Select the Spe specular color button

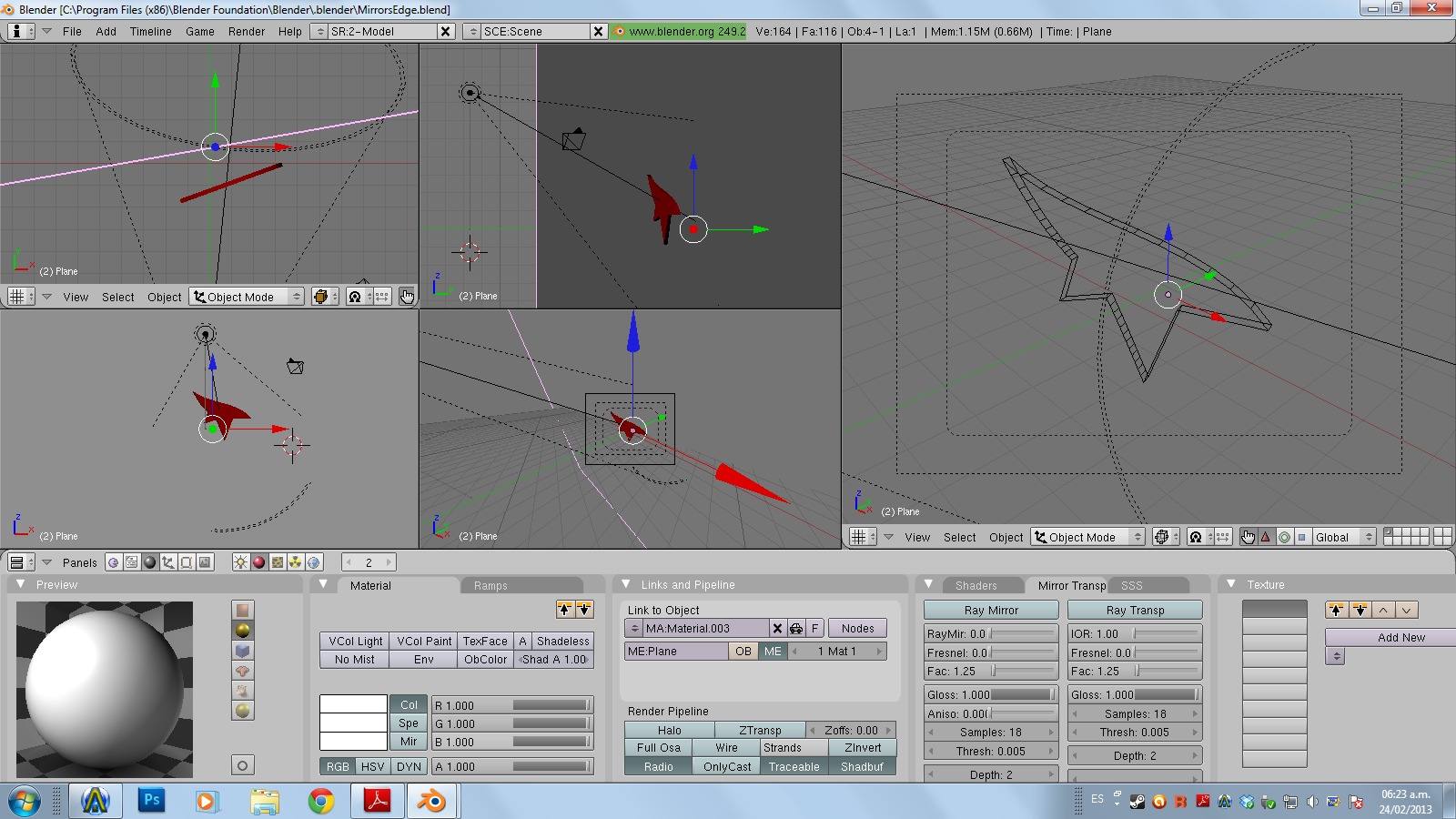coord(409,723)
